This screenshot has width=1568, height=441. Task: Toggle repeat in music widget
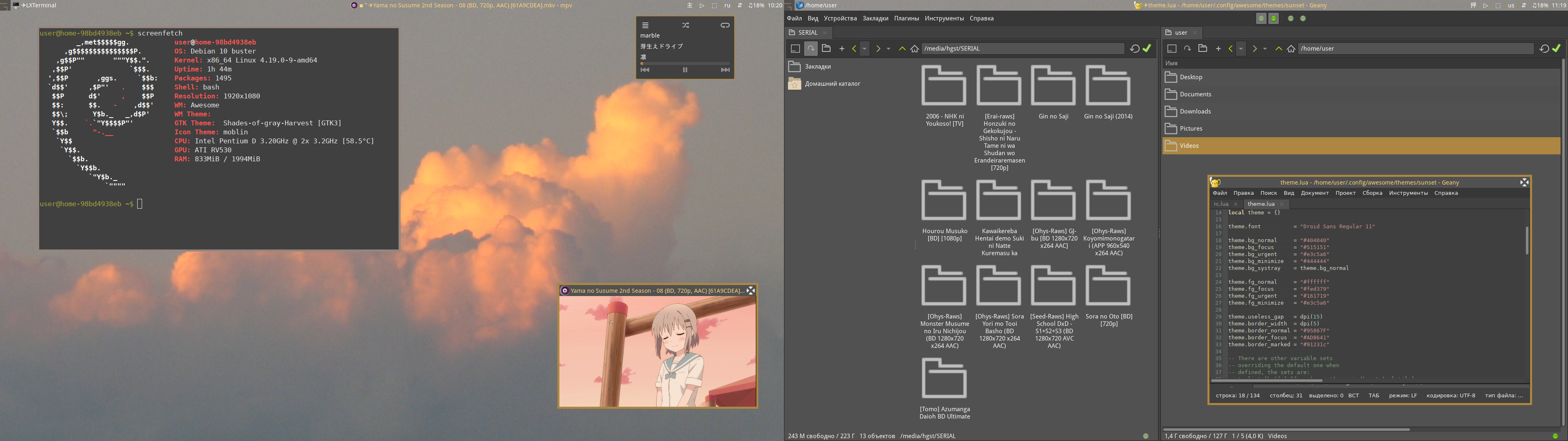[x=724, y=26]
